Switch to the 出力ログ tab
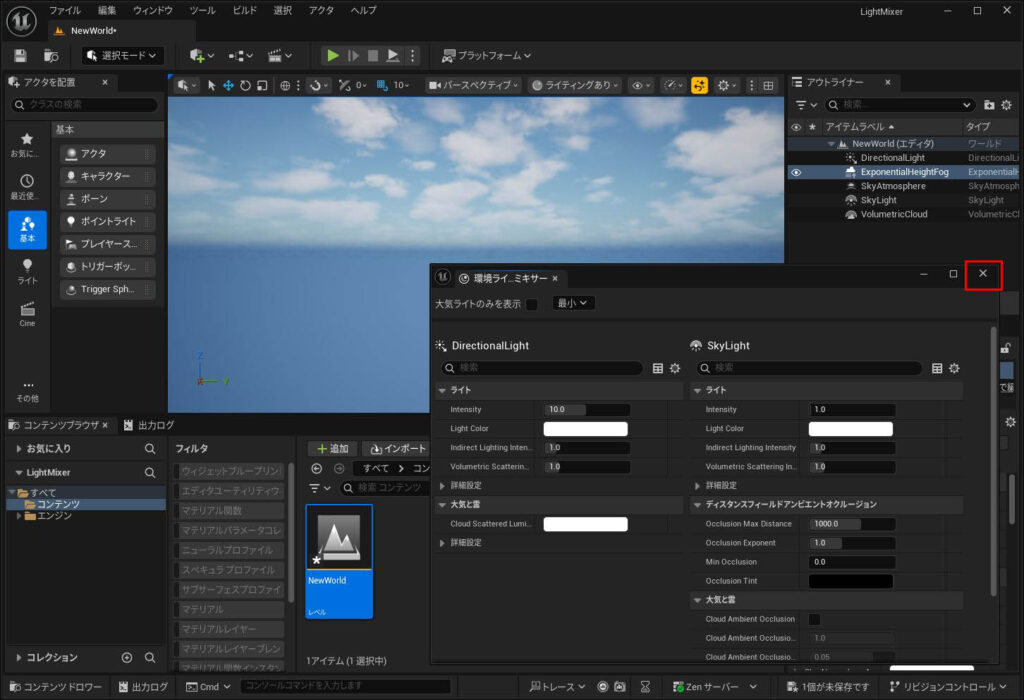This screenshot has width=1024, height=700. [148, 425]
